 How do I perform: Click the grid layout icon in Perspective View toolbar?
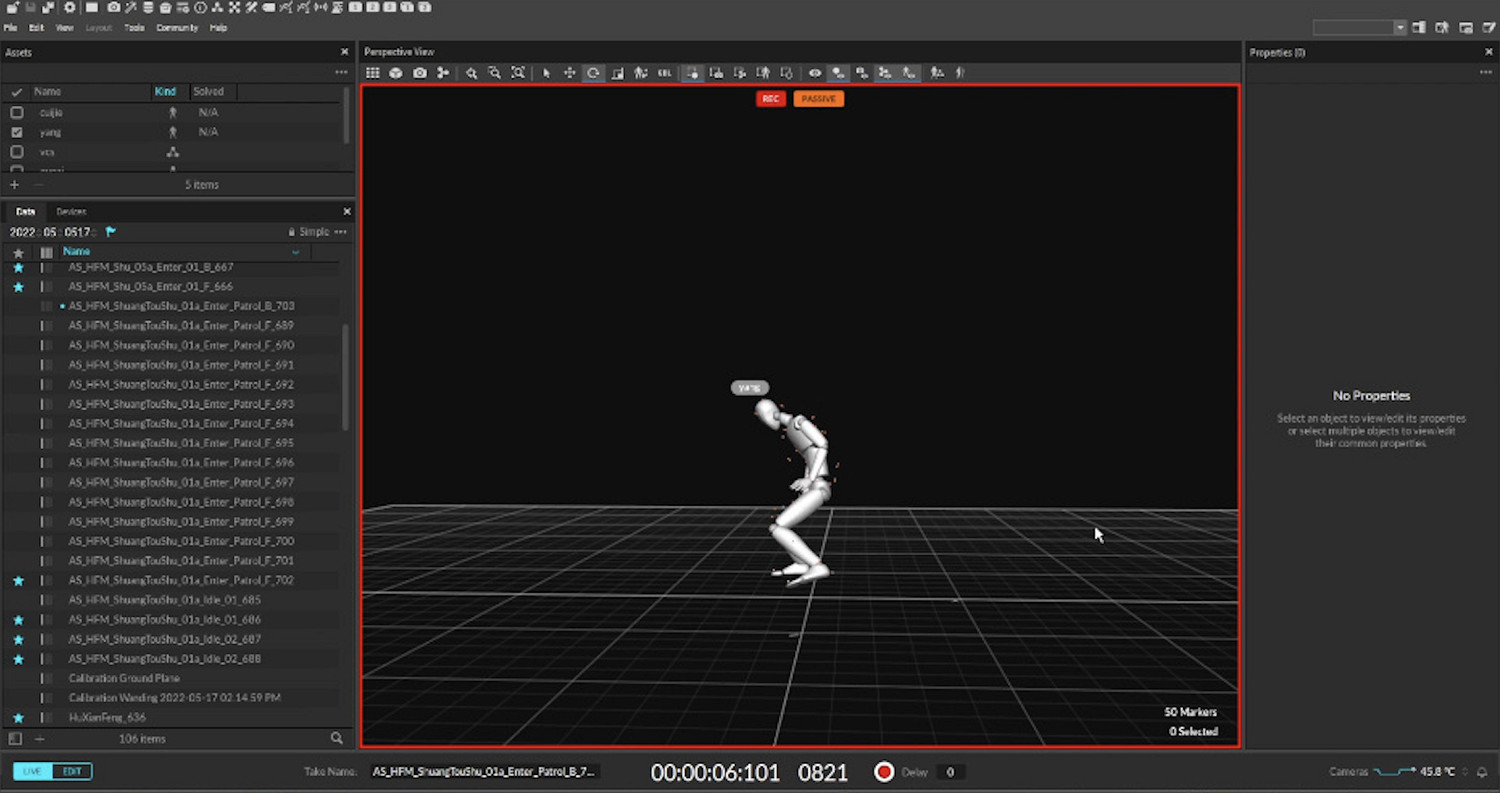[373, 73]
